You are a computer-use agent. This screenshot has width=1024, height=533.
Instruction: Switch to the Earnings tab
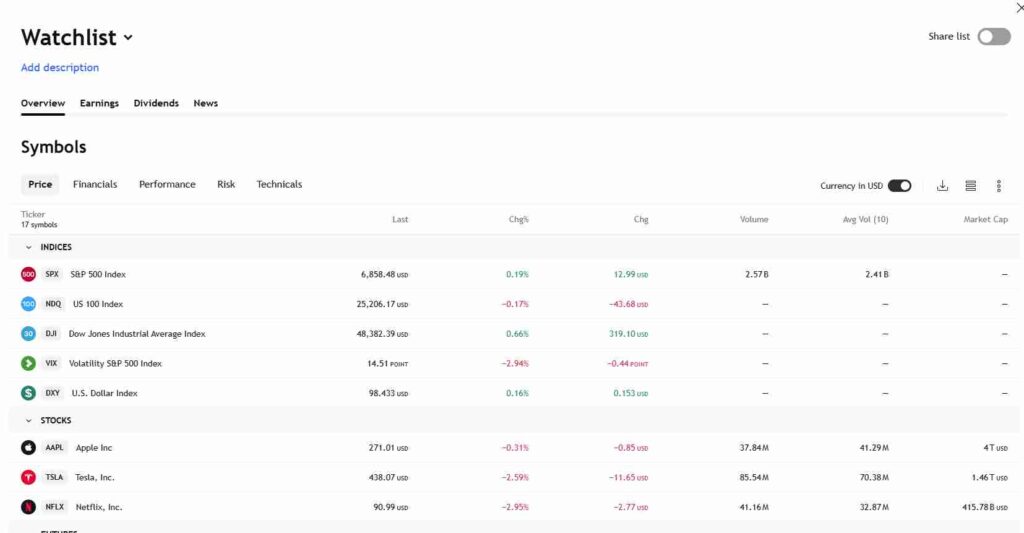click(99, 103)
